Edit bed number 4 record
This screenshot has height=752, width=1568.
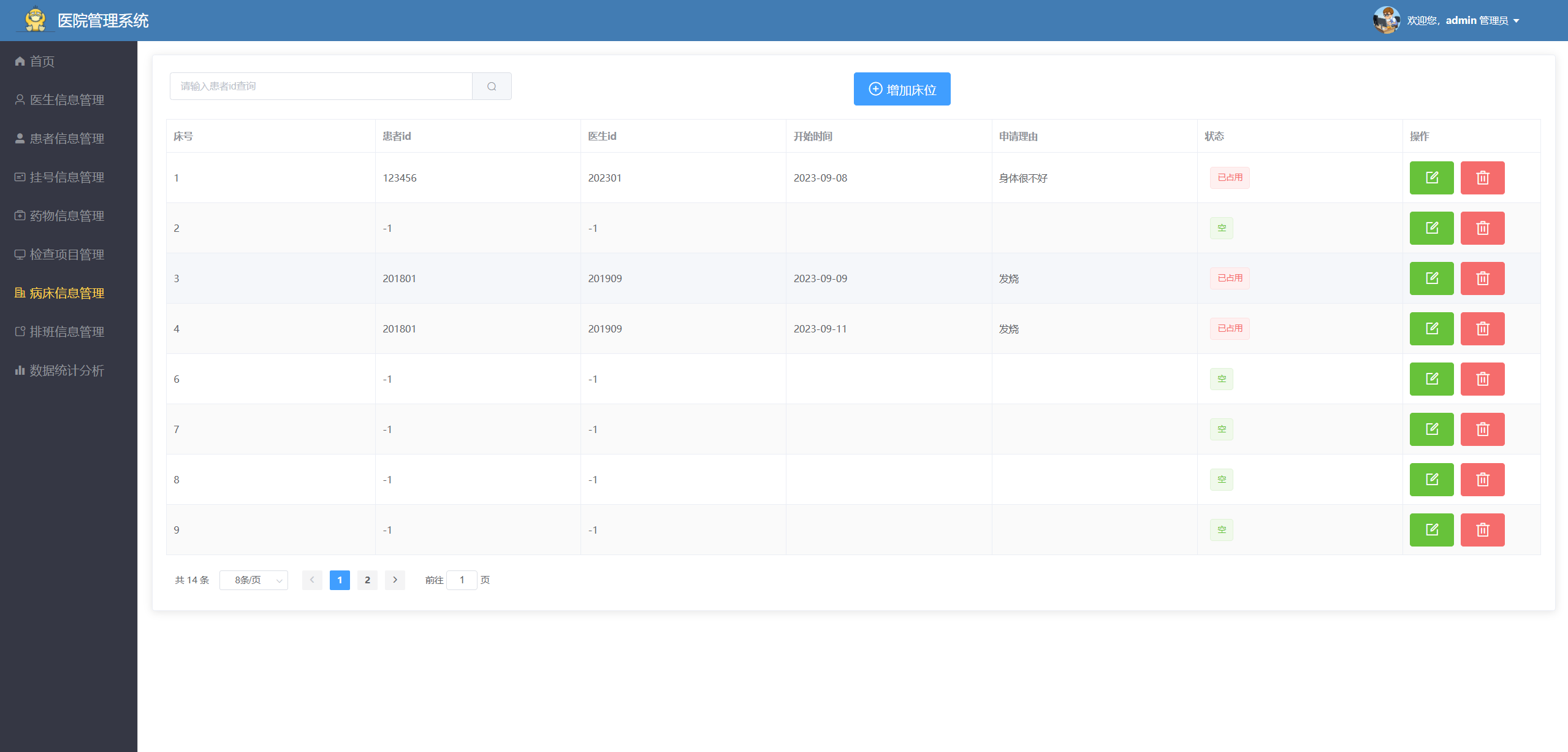(1431, 329)
